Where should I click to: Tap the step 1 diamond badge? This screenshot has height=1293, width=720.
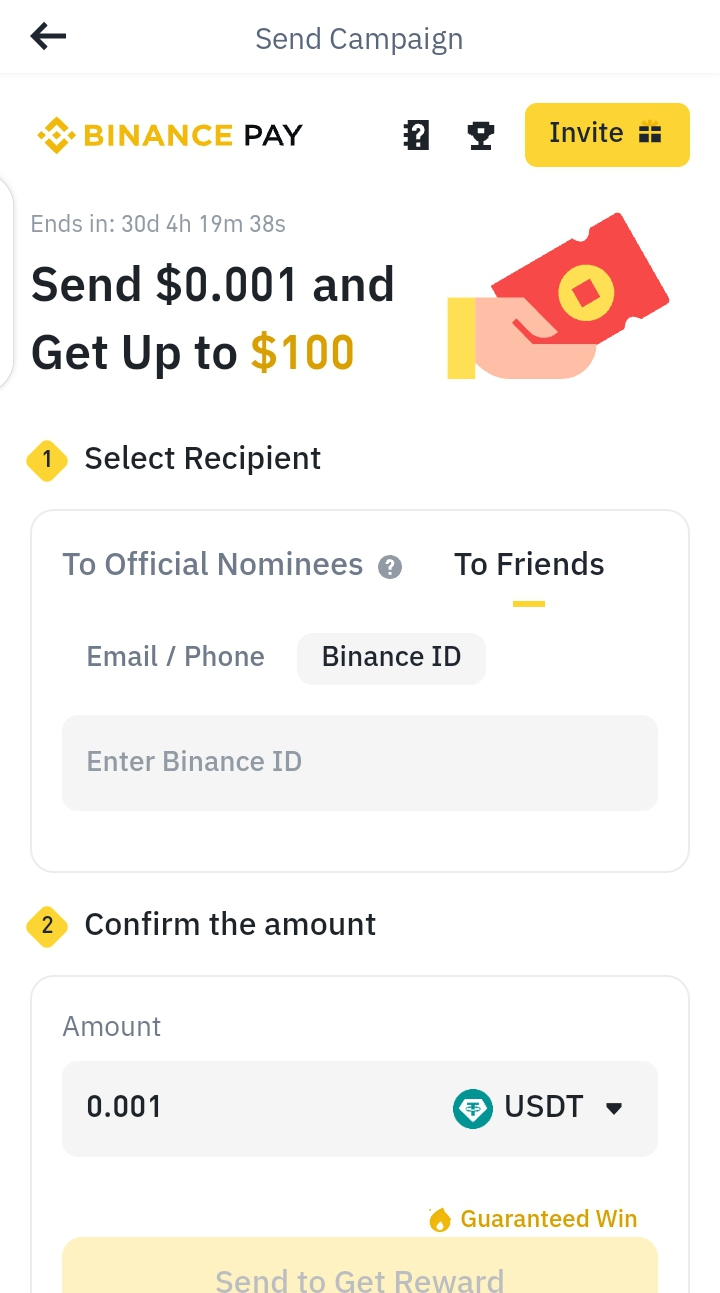pos(46,460)
